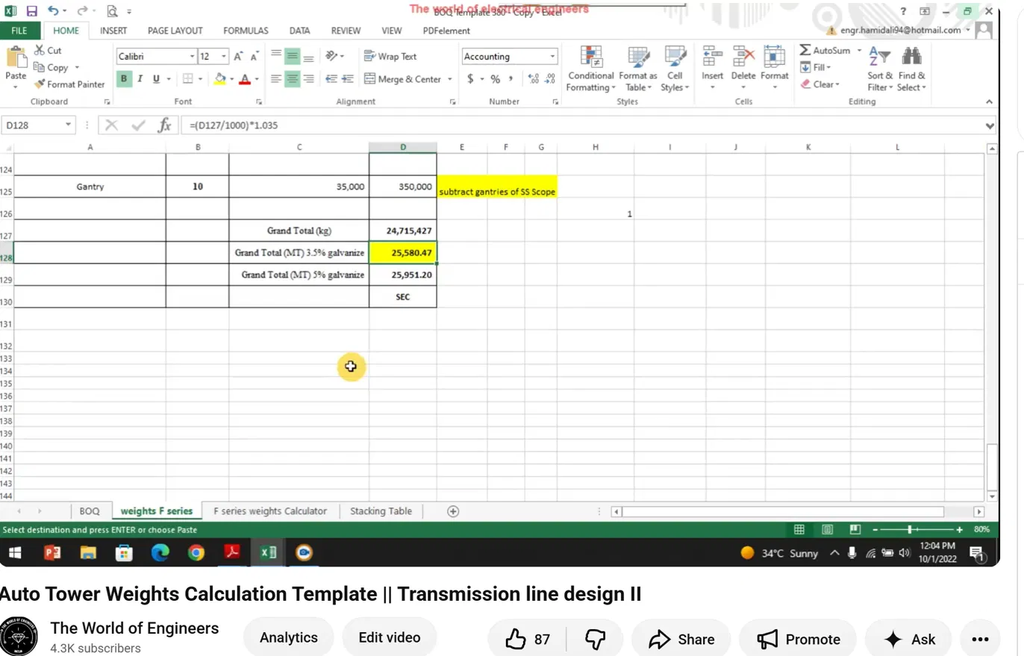
Task: Switch to Page Layout view icon
Action: 827,529
